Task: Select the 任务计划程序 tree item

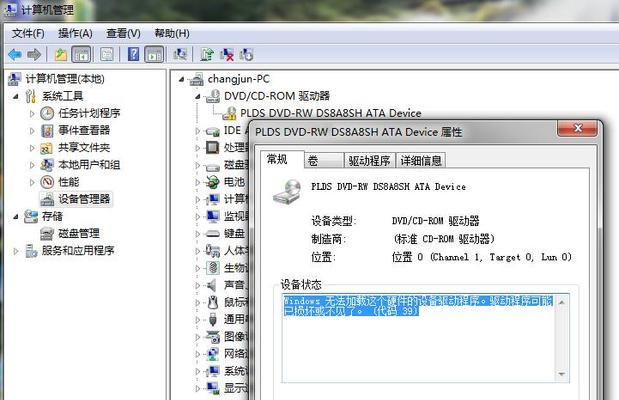Action: point(89,113)
